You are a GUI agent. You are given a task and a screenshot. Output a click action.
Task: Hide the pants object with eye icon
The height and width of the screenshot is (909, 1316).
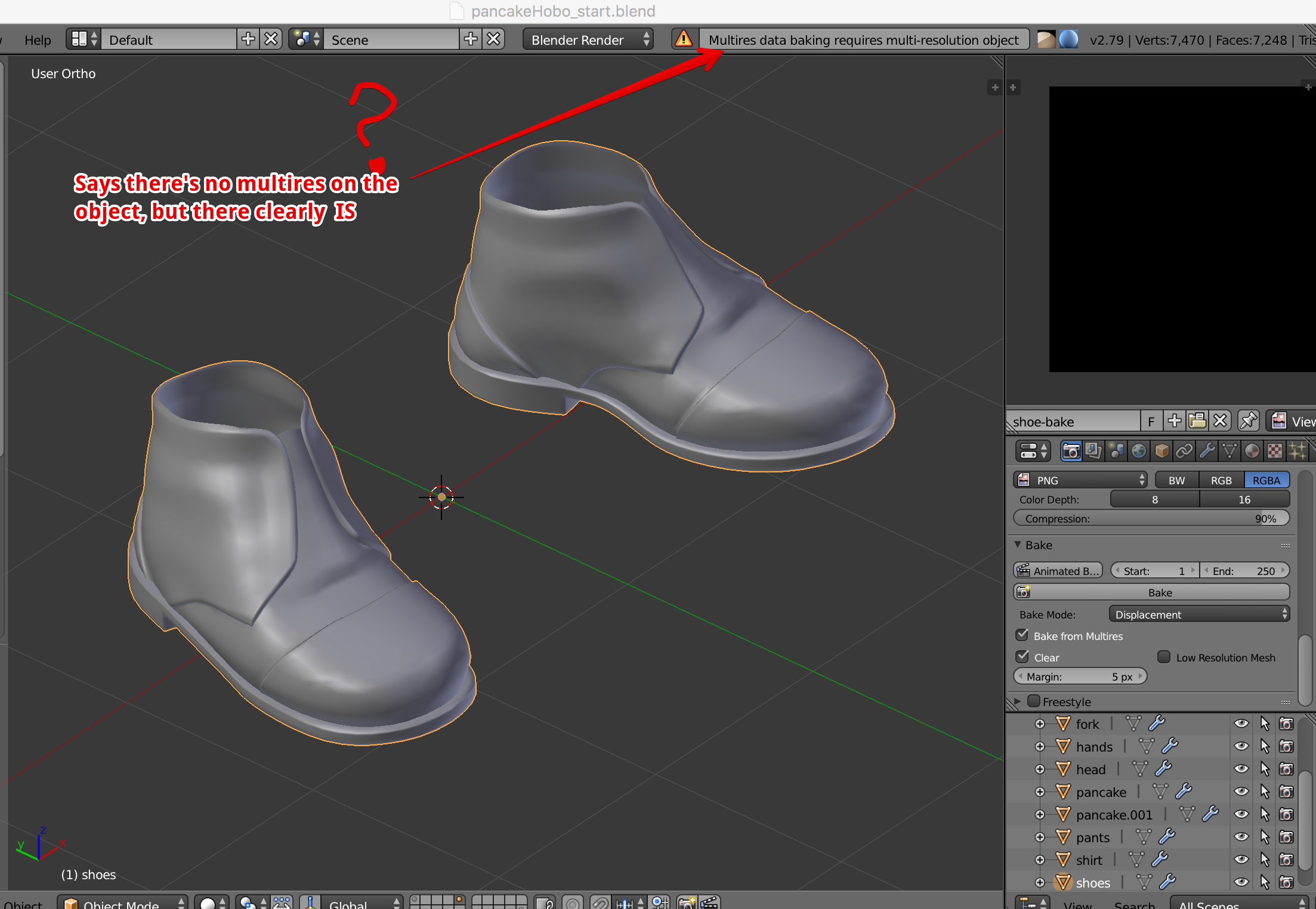click(1241, 837)
